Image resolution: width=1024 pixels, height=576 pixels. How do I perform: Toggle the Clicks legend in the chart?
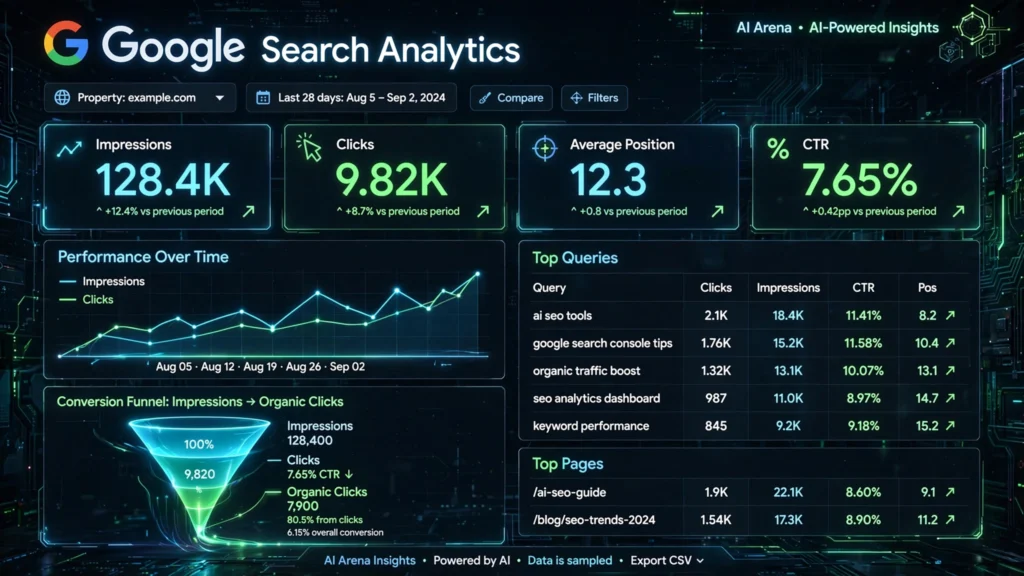(x=86, y=300)
